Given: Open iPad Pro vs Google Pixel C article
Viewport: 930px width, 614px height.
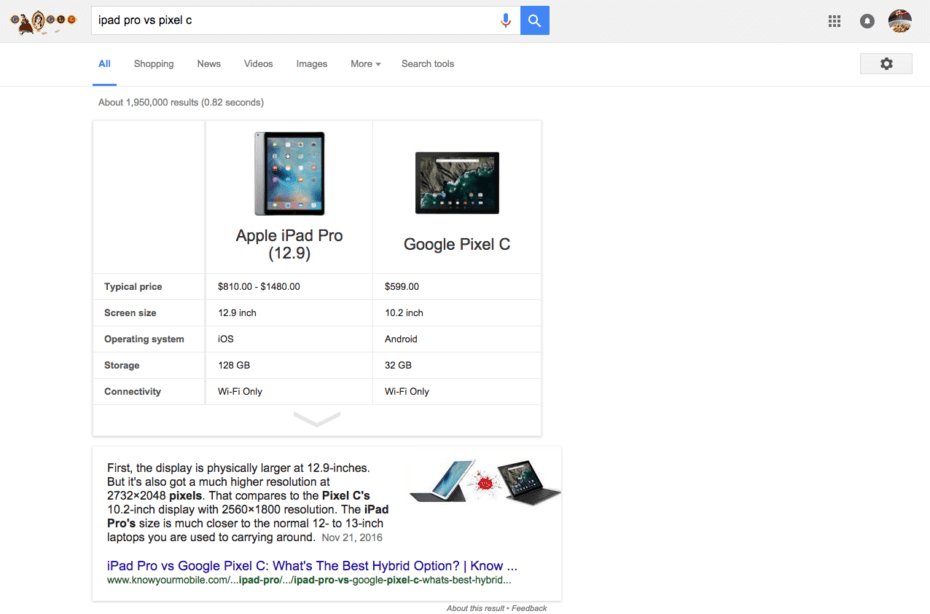Looking at the screenshot, I should 312,565.
